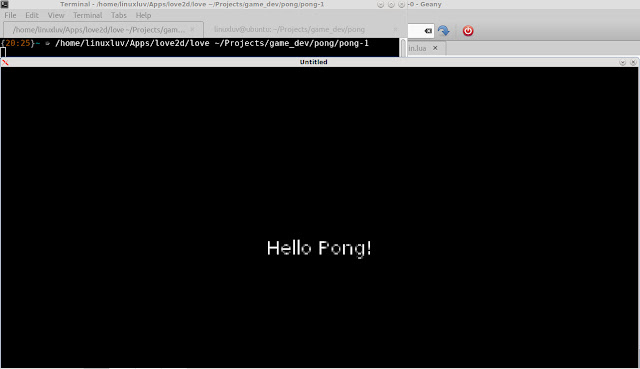Click the terminal window's vertical scrollbar
Viewport: 640px width, 369px height.
(403, 48)
